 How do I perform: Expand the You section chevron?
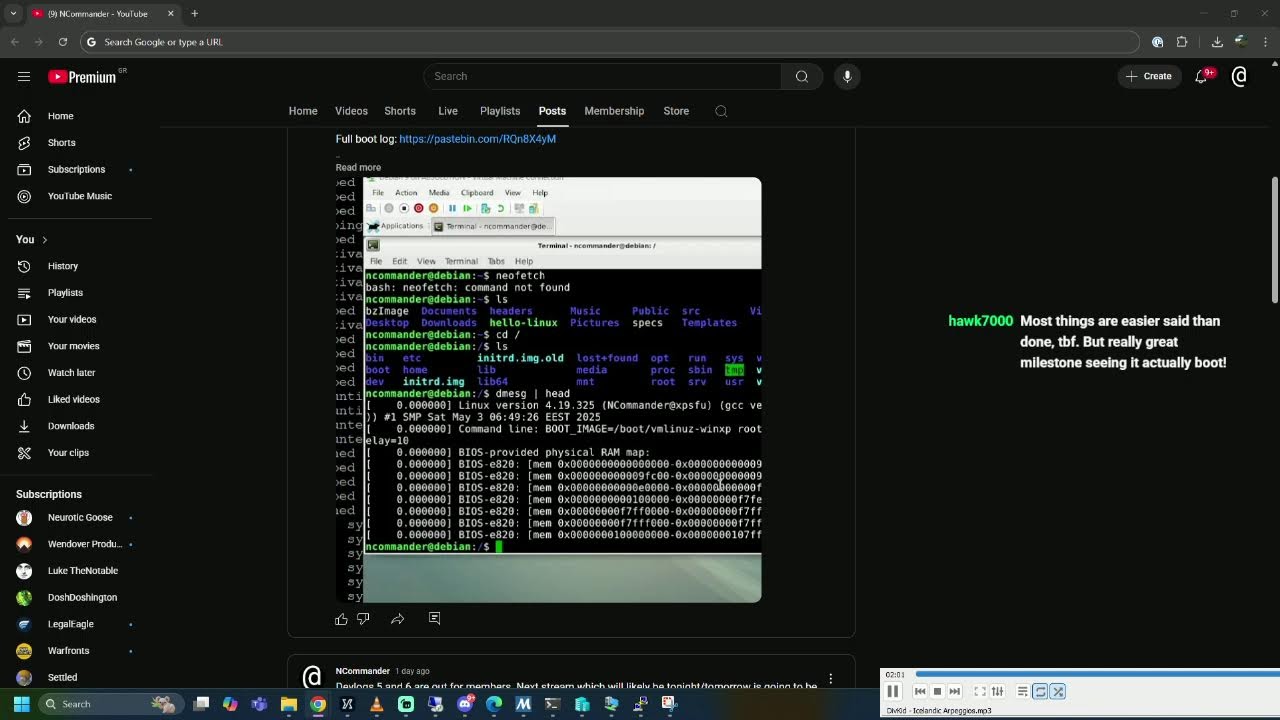click(x=44, y=240)
